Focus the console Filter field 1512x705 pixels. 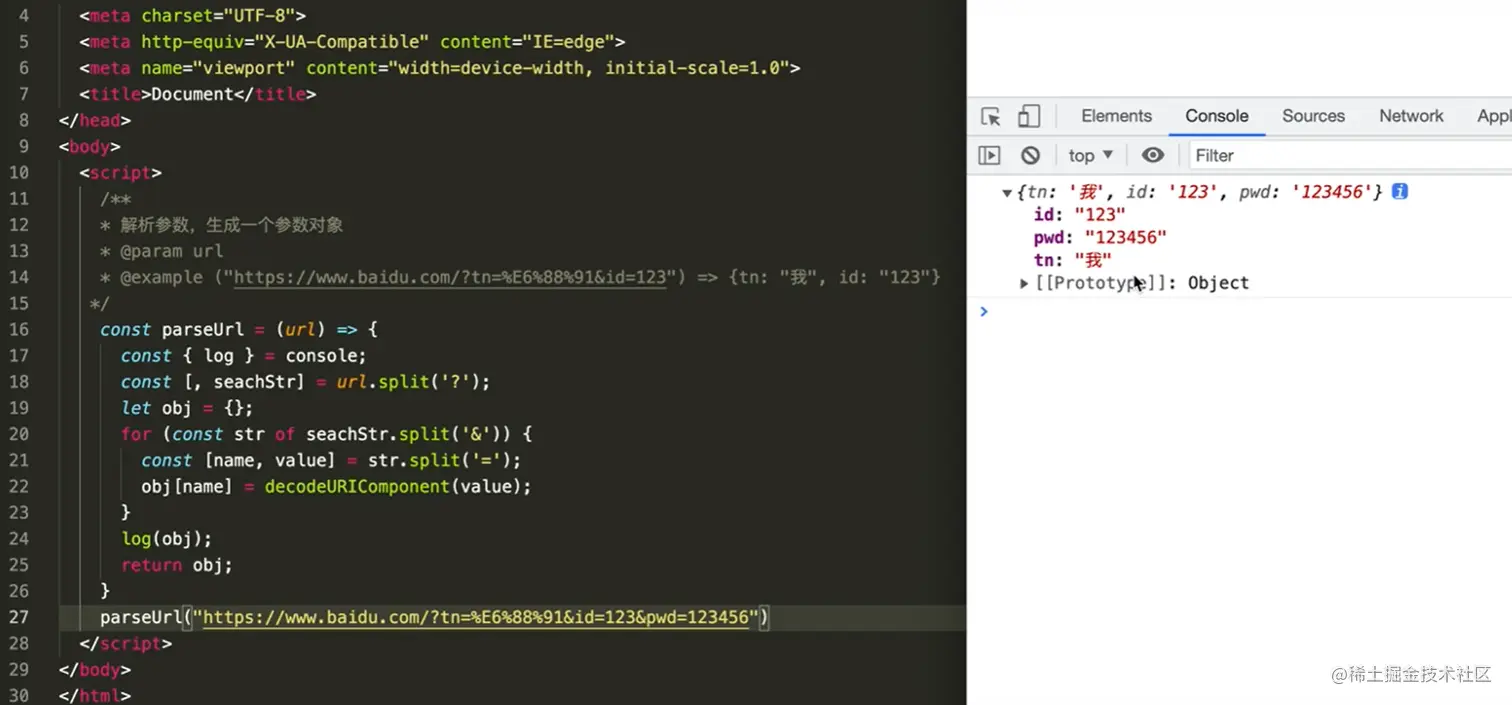pos(1350,155)
